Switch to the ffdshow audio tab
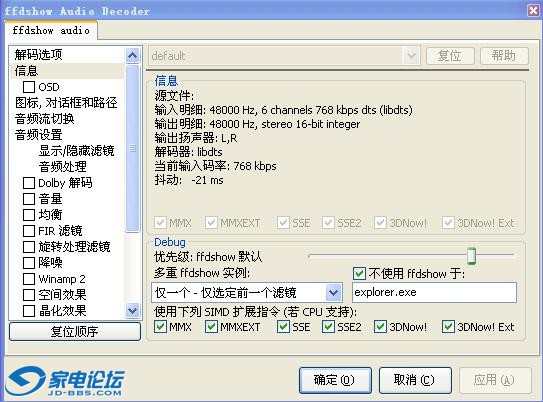This screenshot has height=402, width=543. click(x=51, y=30)
